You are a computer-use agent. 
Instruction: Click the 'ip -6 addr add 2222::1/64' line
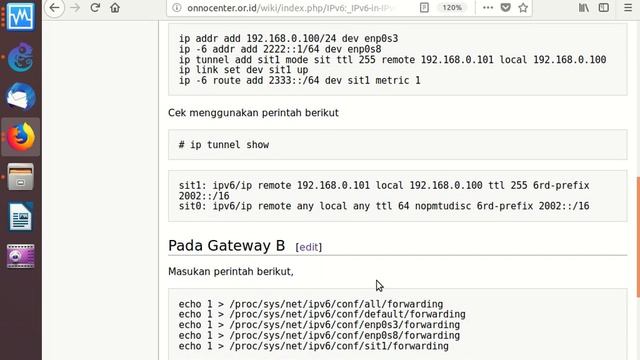280,49
